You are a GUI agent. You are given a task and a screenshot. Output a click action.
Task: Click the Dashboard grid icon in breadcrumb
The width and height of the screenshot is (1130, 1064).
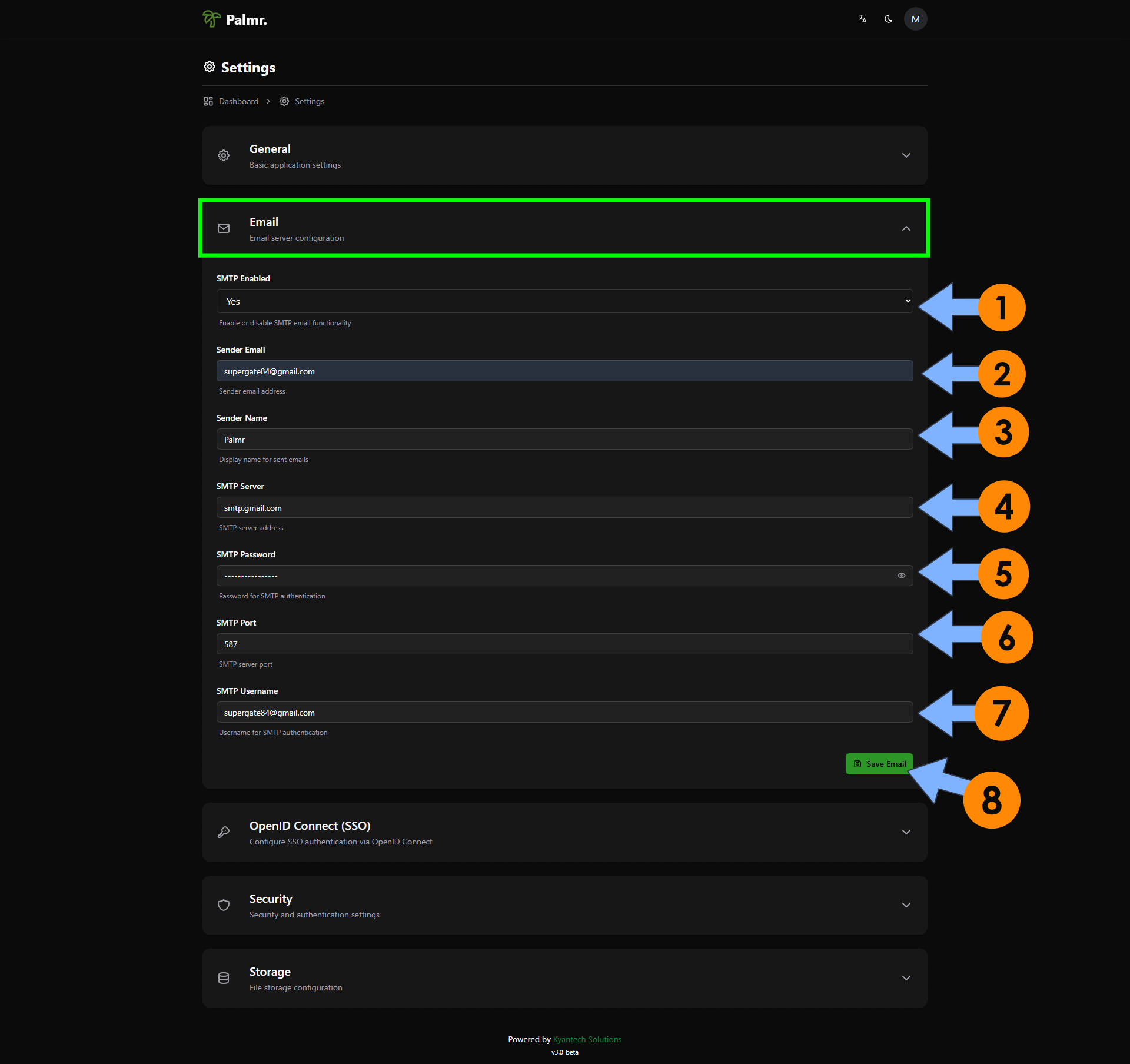(x=208, y=101)
